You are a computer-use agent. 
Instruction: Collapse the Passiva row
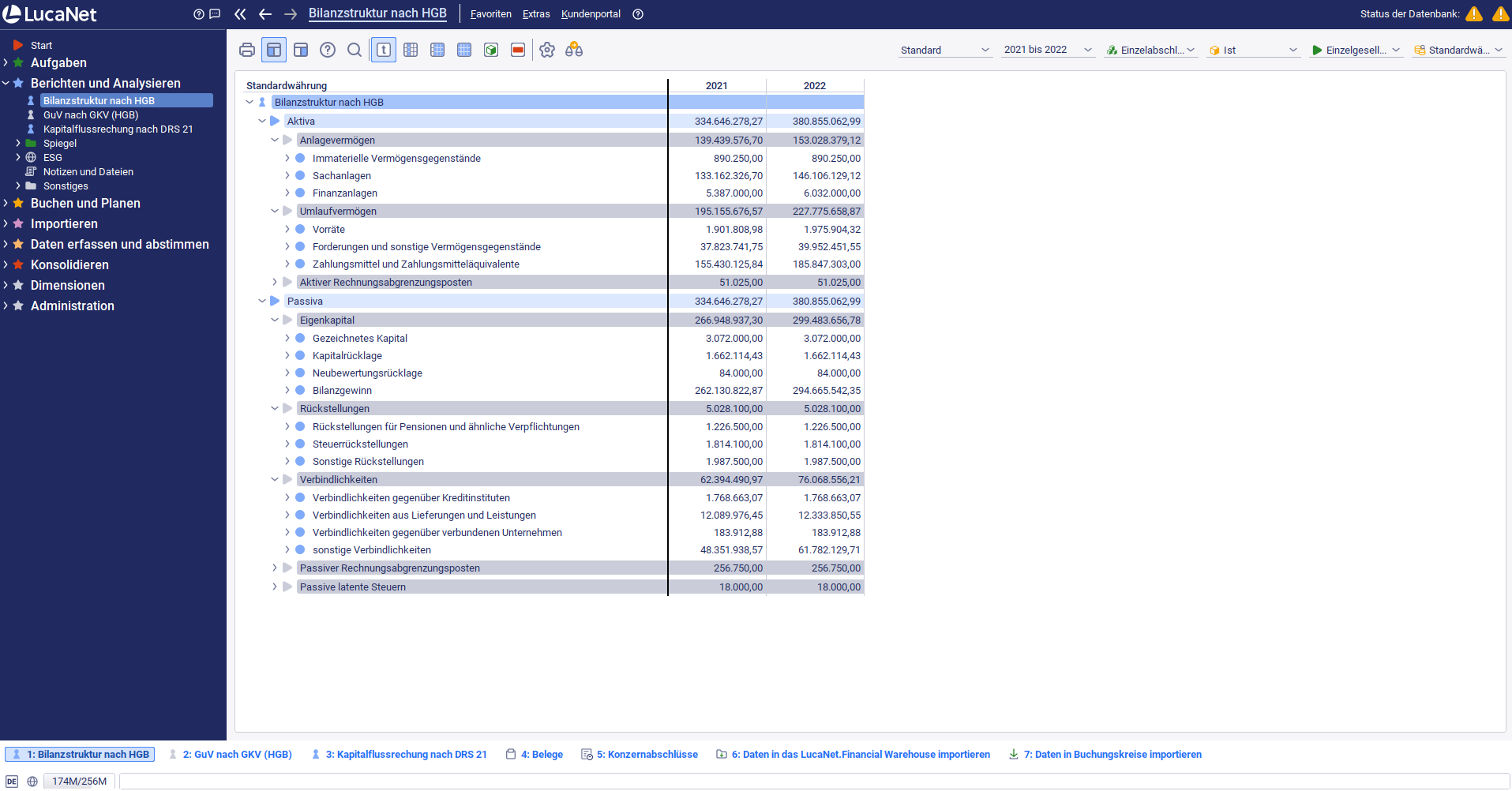tap(262, 301)
